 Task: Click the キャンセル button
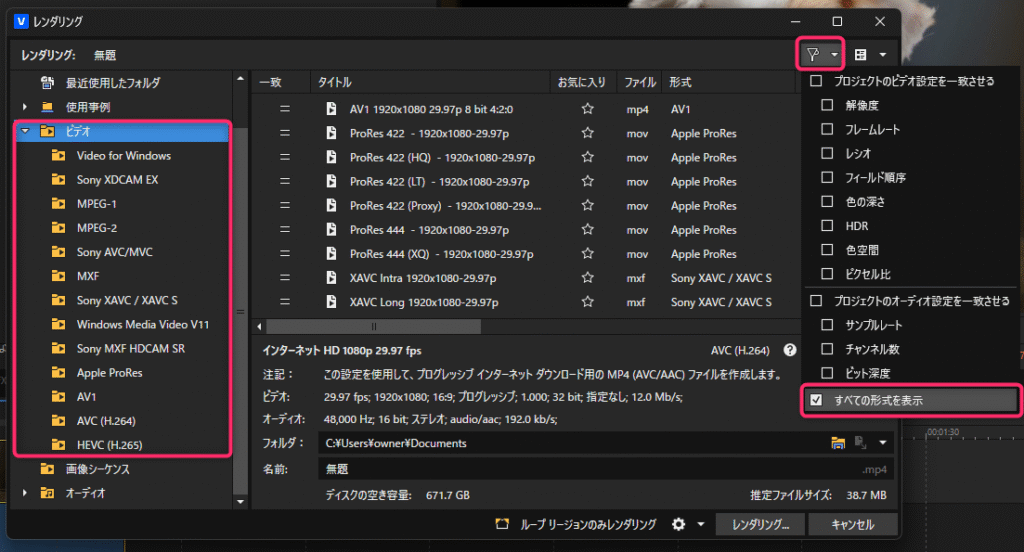pyautogui.click(x=852, y=524)
